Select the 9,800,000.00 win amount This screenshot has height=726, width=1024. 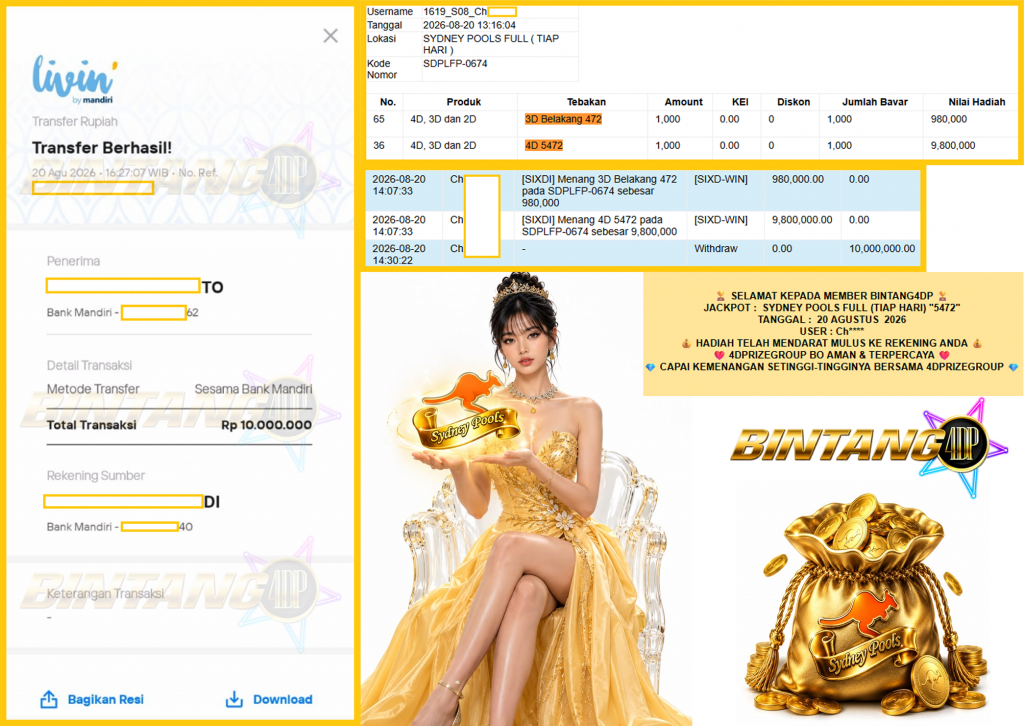(x=802, y=220)
